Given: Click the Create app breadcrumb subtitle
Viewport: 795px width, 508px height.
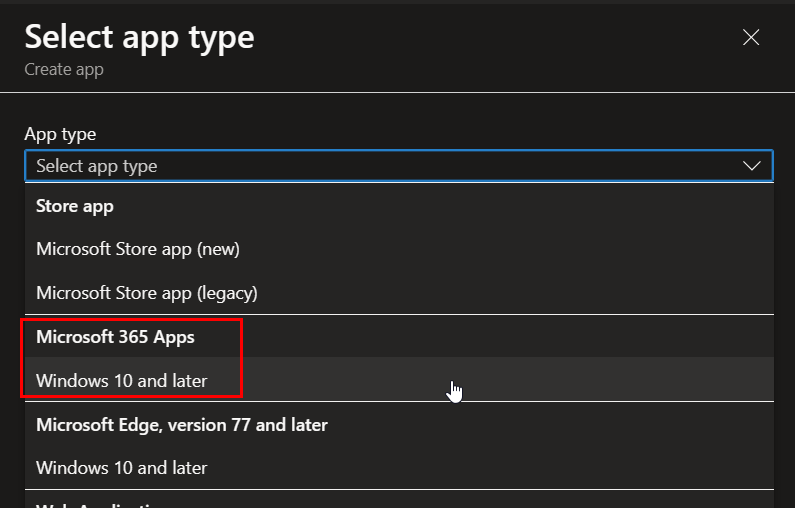Looking at the screenshot, I should coord(64,70).
